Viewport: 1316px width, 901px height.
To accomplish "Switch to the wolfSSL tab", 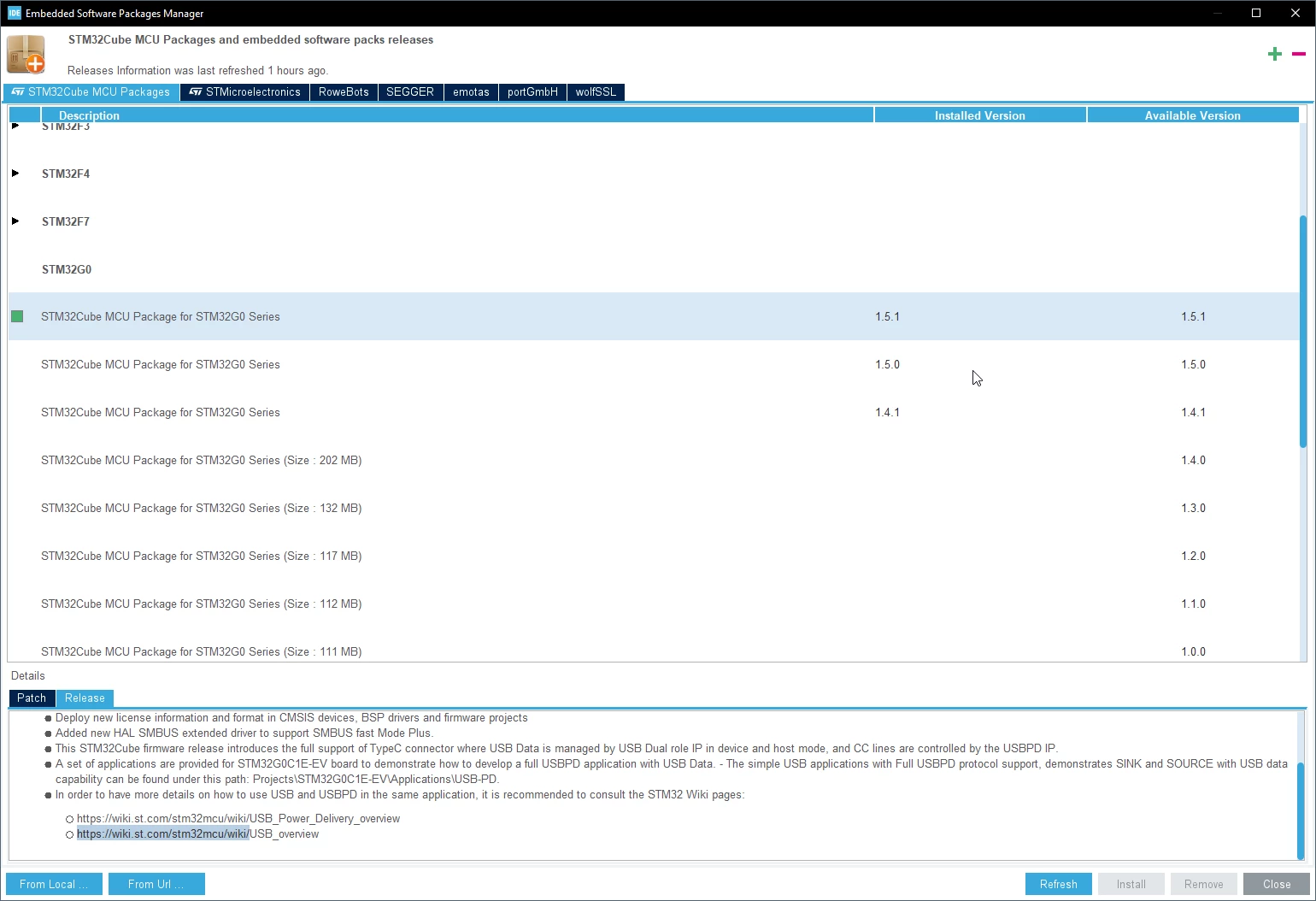I will (596, 92).
